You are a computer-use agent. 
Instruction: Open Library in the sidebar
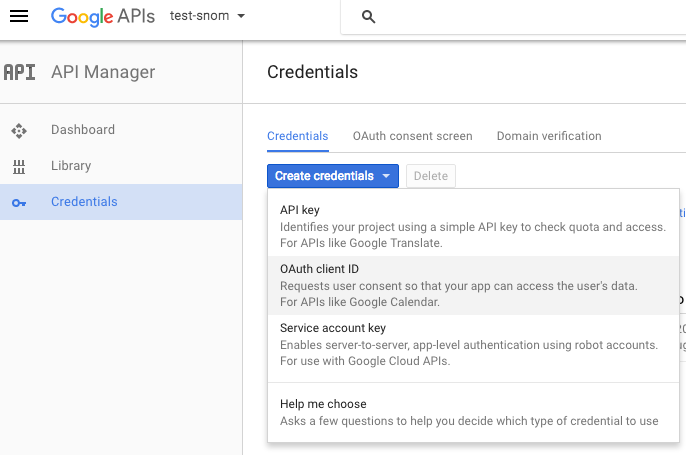click(x=121, y=166)
